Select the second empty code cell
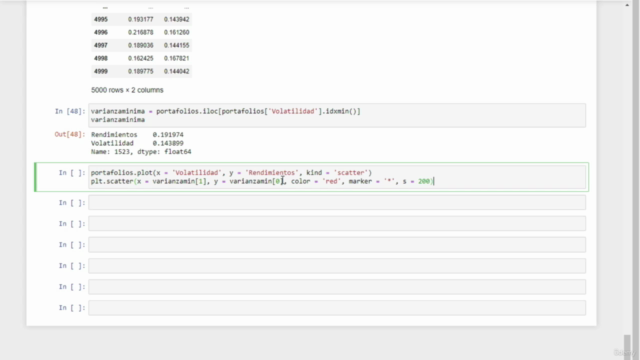 pos(337,224)
